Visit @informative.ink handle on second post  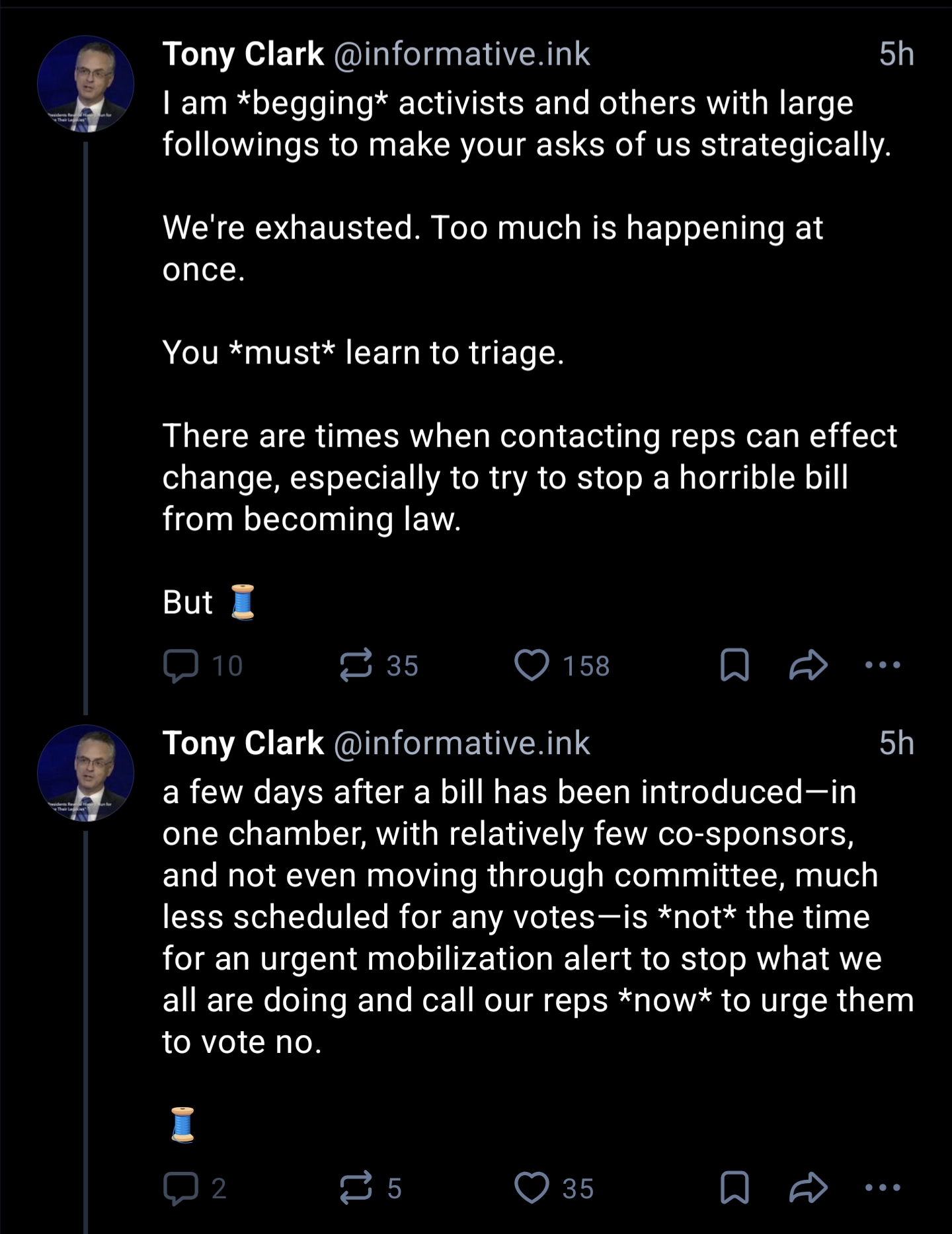461,743
